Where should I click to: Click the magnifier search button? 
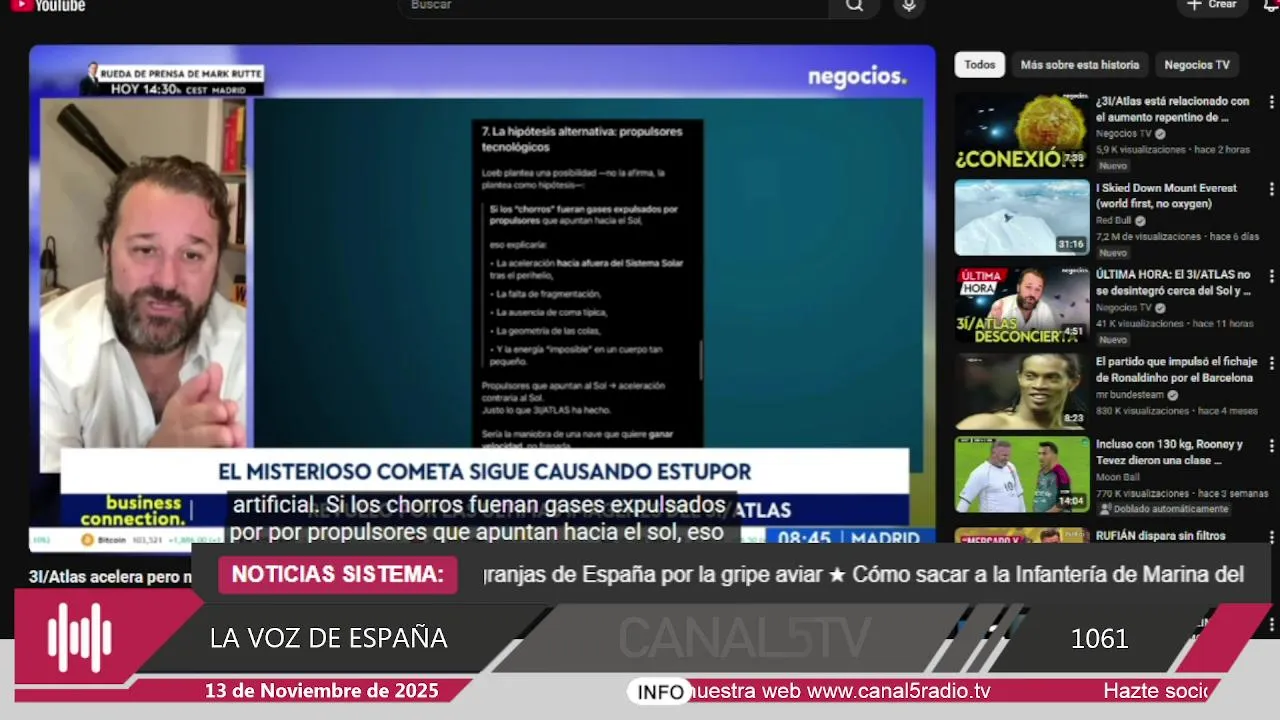pyautogui.click(x=854, y=6)
